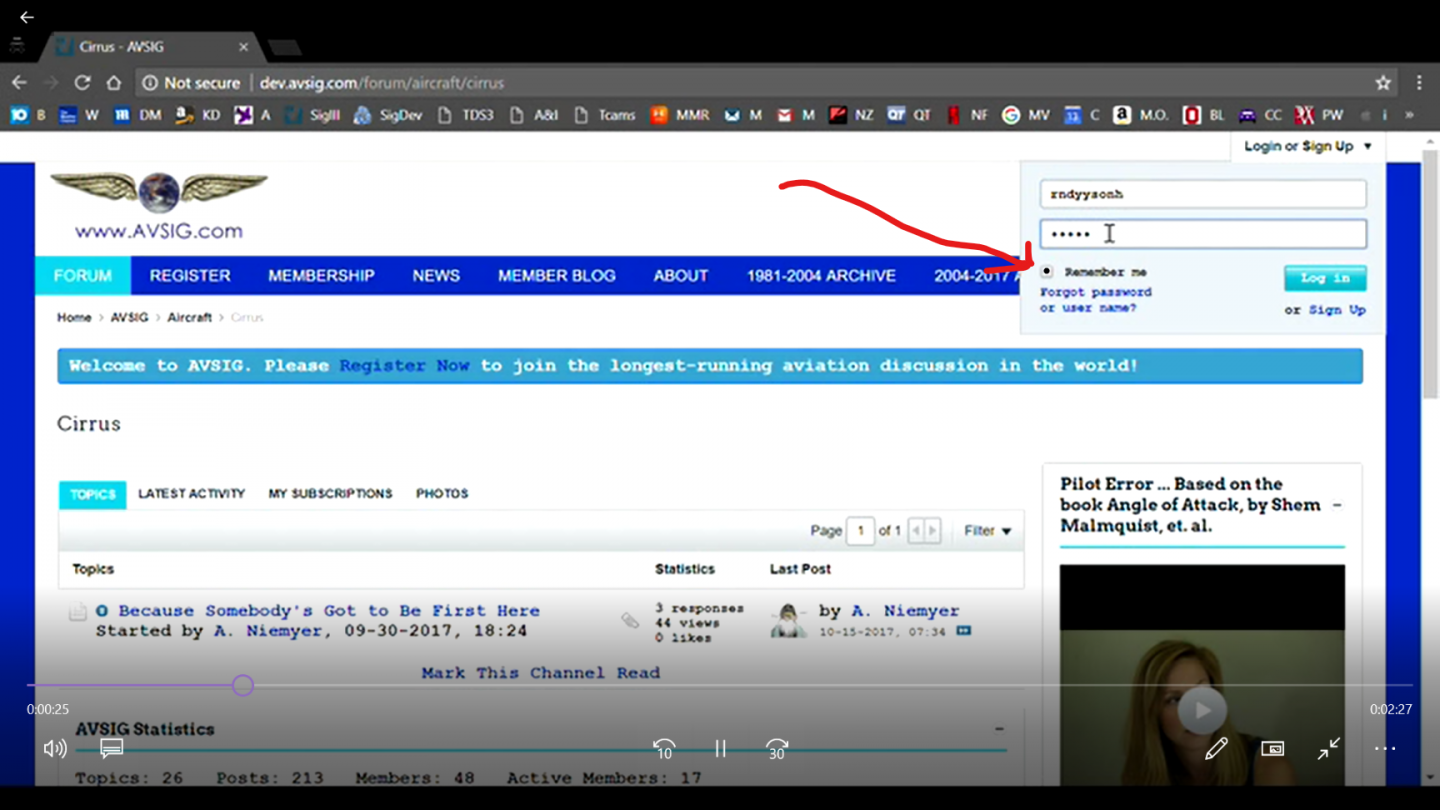Open the A&I bookmark
Viewport: 1440px width, 810px height.
534,115
